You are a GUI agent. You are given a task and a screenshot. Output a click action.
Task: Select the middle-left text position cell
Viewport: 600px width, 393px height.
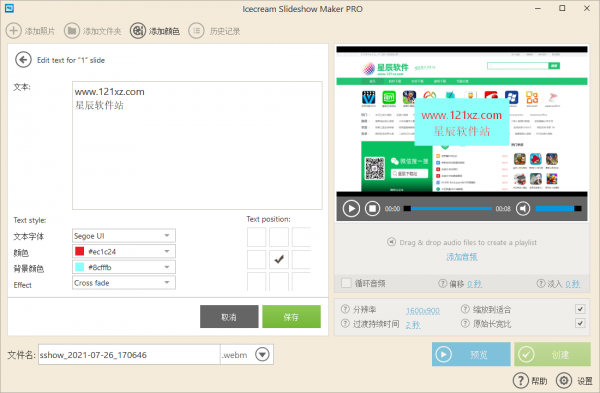[256, 259]
